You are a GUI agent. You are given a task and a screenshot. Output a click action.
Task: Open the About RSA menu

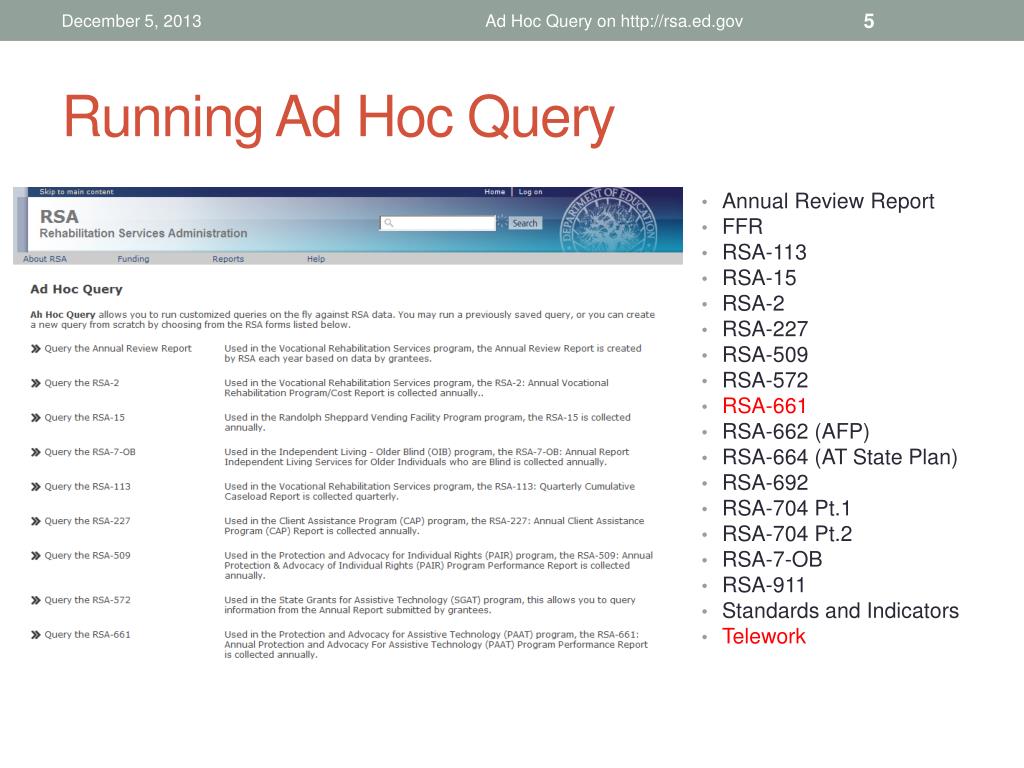(45, 259)
